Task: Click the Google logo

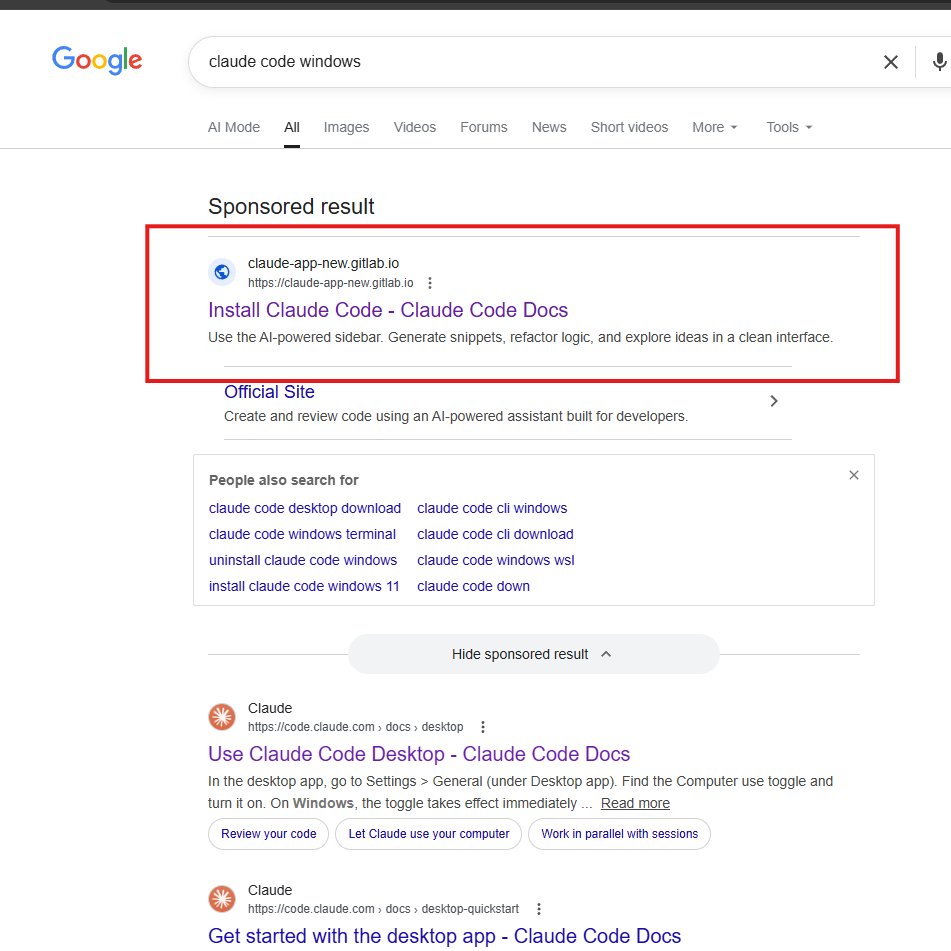Action: coord(97,60)
